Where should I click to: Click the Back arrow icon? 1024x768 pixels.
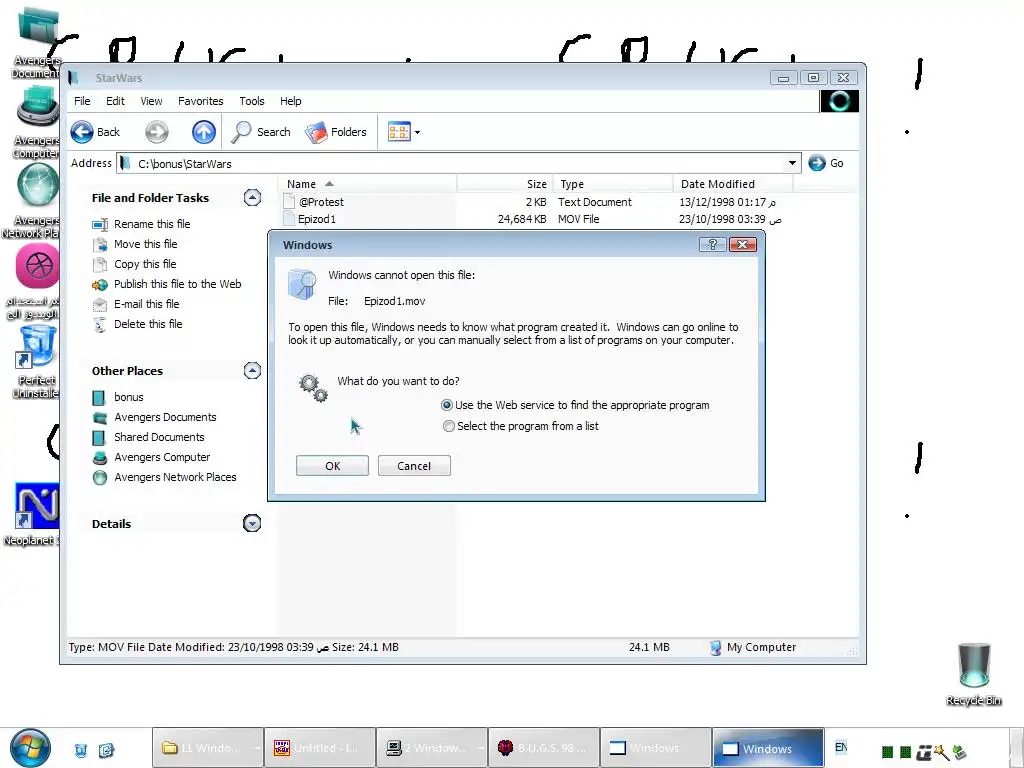click(82, 132)
